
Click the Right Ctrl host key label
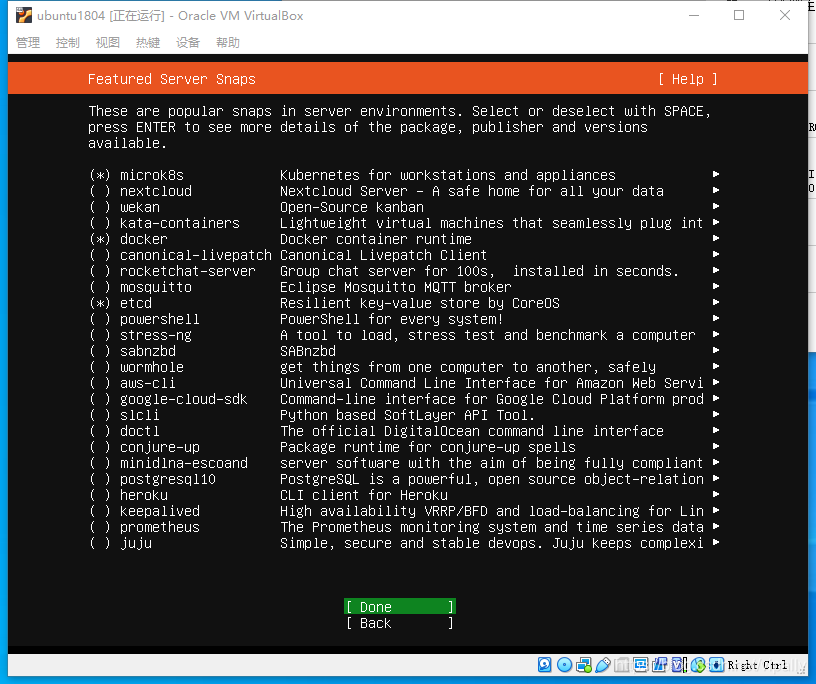(757, 665)
